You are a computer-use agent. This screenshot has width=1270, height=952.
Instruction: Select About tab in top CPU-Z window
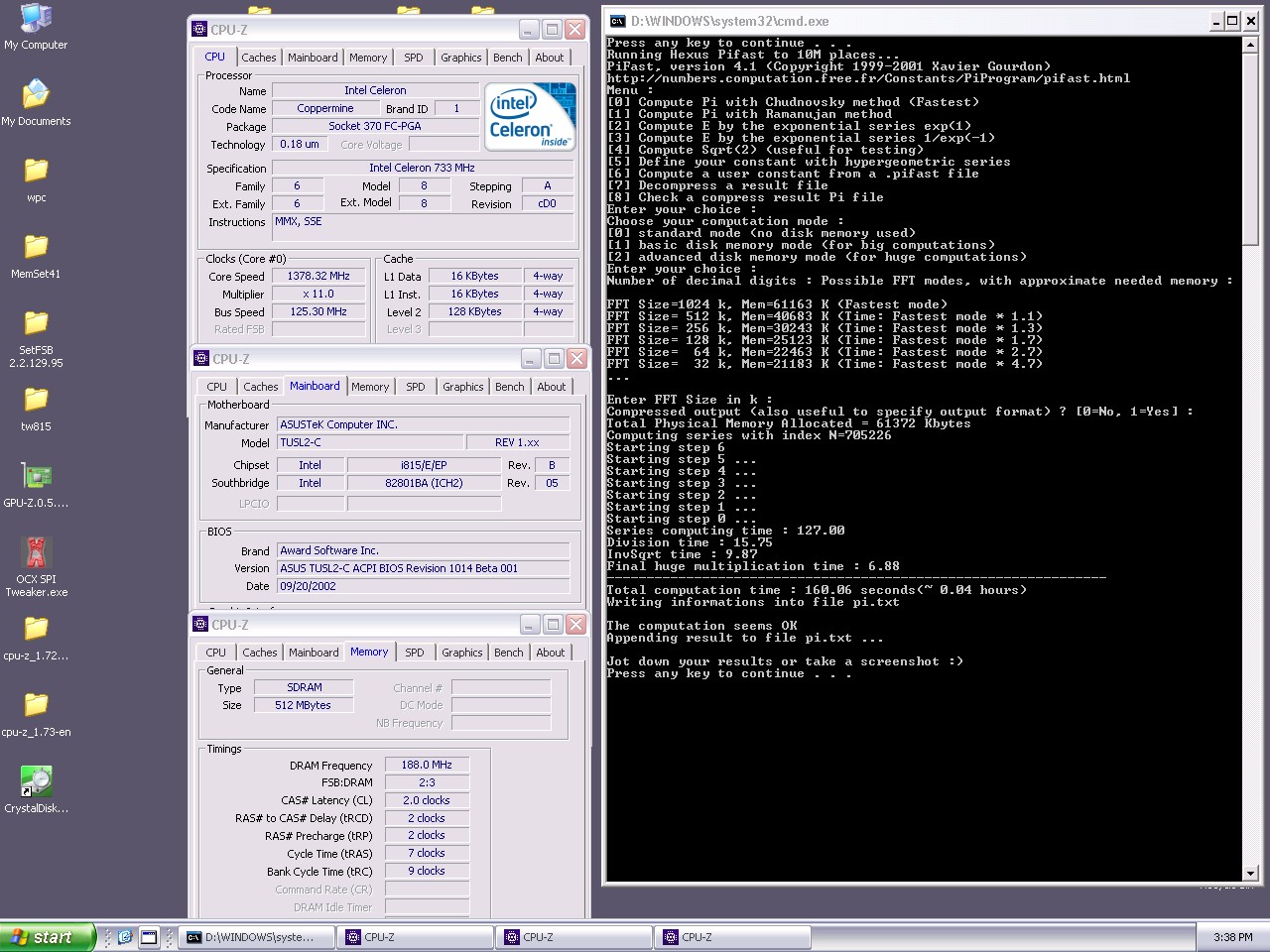pyautogui.click(x=550, y=58)
